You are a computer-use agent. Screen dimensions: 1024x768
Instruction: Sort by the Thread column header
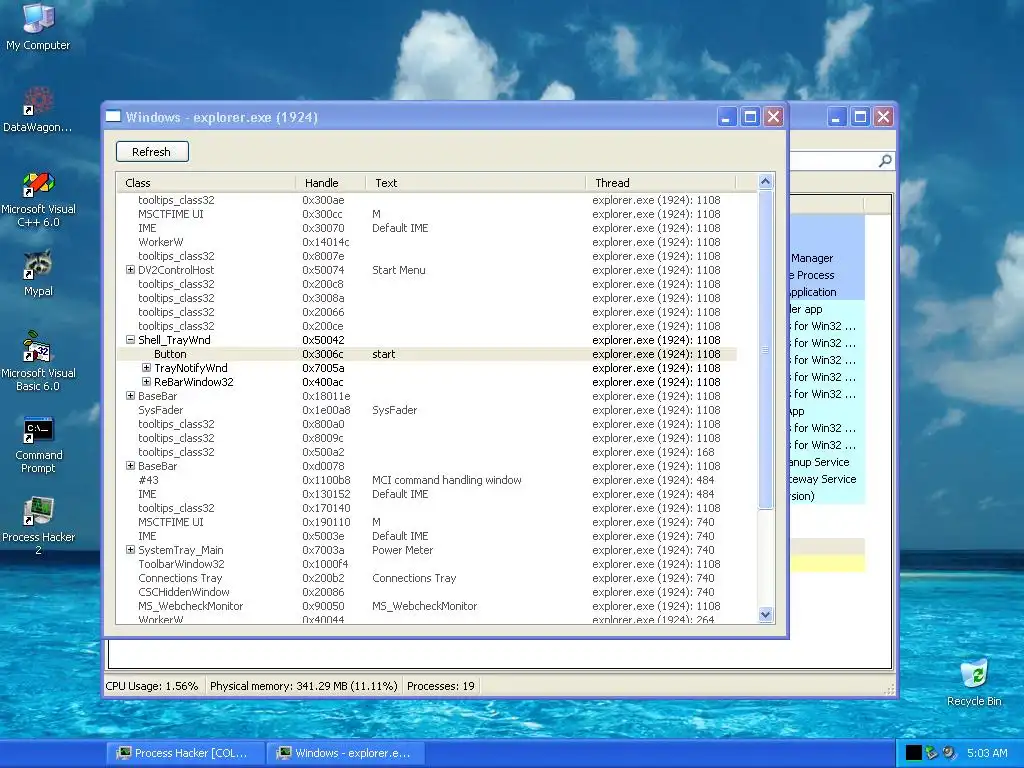pos(661,183)
